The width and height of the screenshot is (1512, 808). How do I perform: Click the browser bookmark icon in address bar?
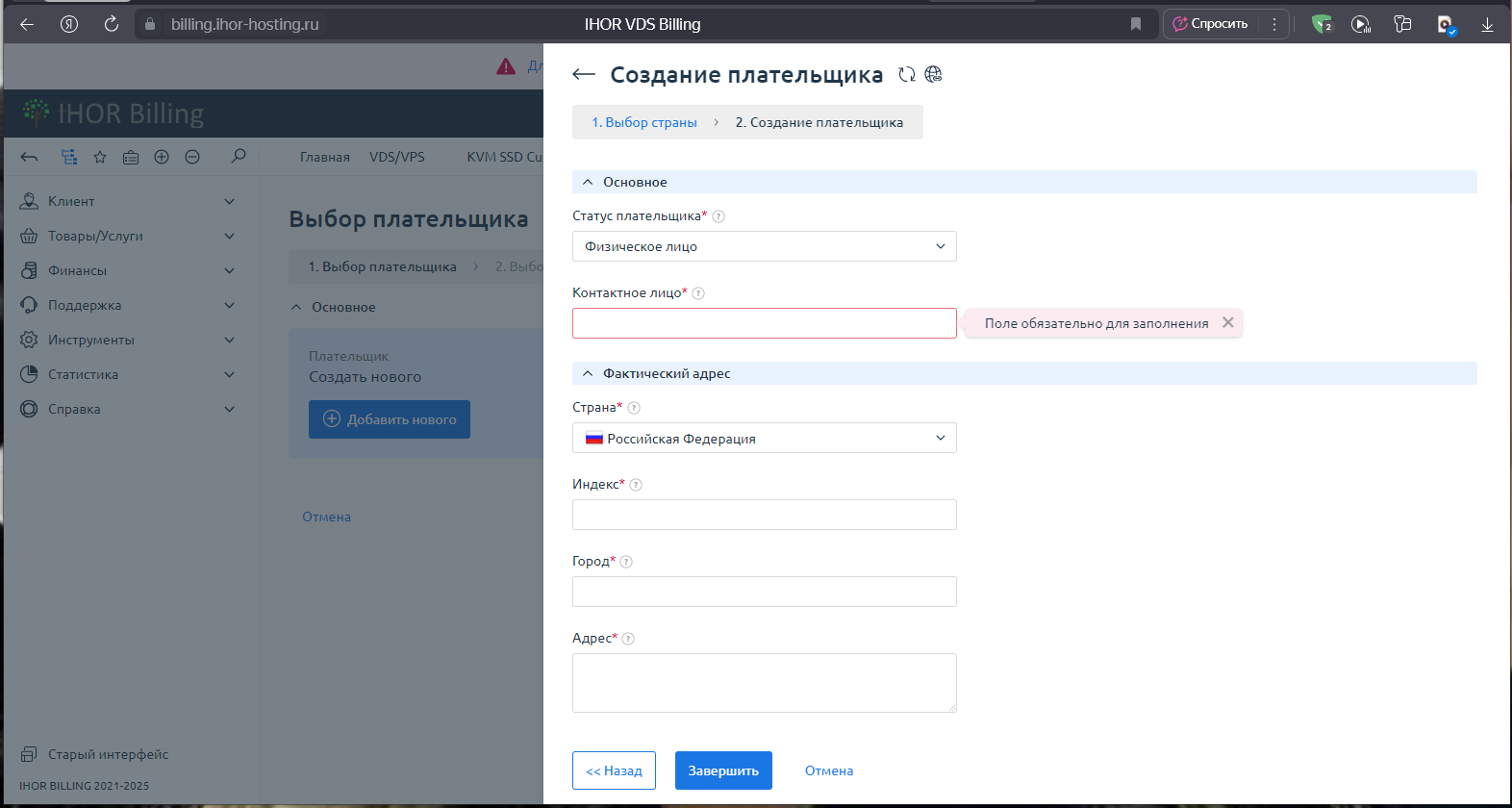click(x=1136, y=24)
